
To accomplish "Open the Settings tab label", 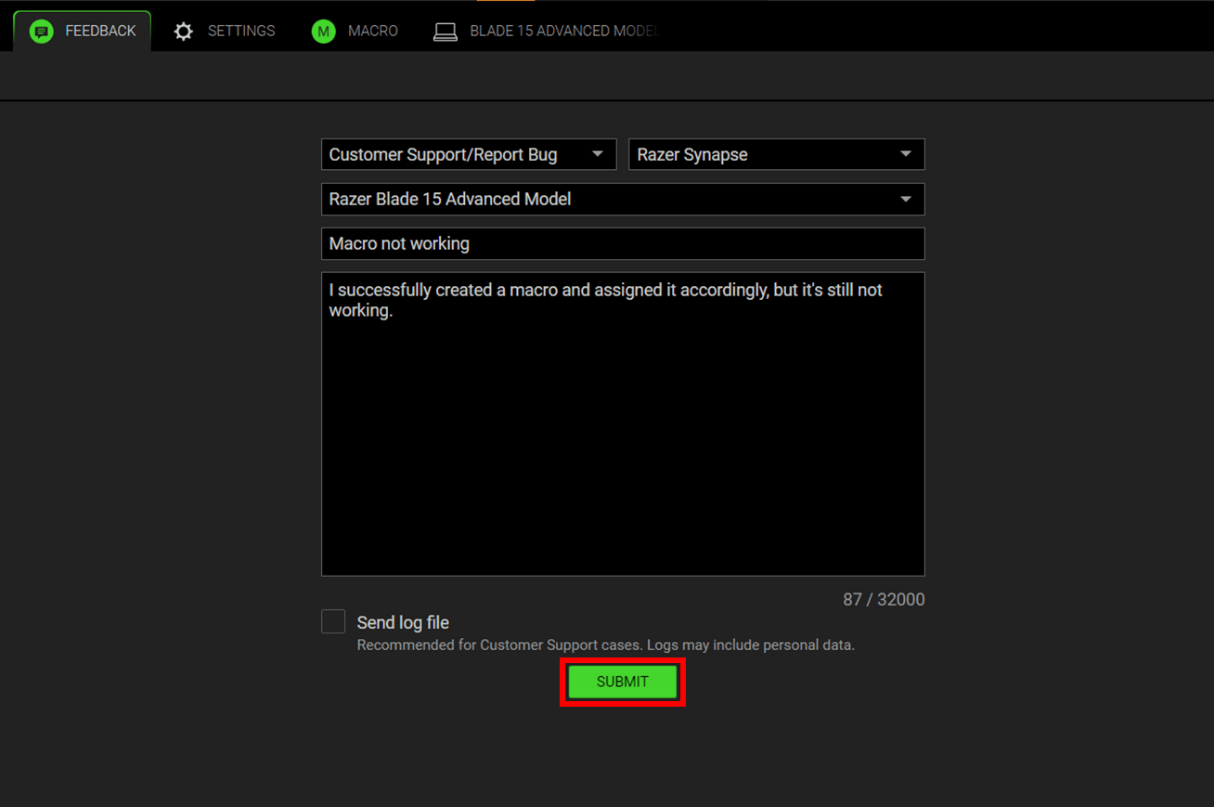I will click(241, 31).
